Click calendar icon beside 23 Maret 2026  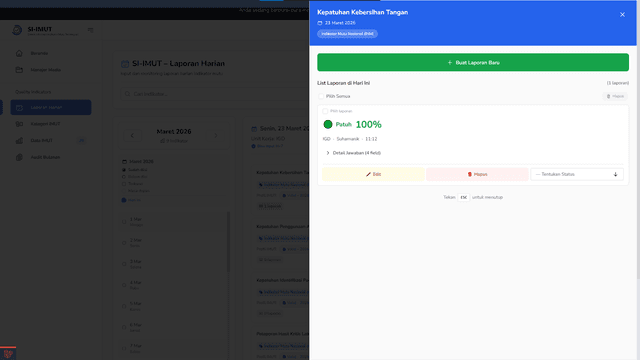pos(320,23)
